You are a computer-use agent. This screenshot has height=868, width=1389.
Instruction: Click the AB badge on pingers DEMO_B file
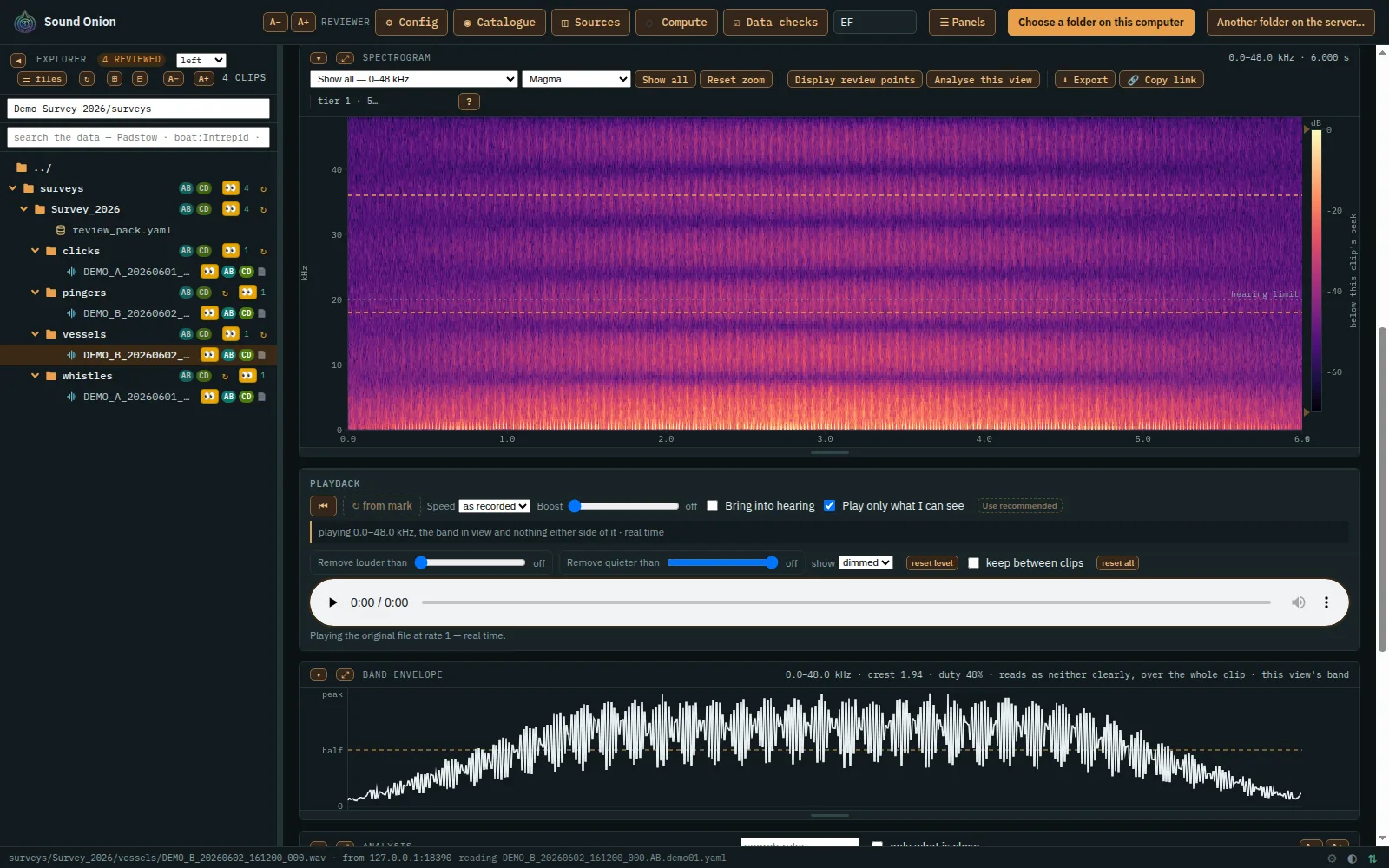[229, 313]
